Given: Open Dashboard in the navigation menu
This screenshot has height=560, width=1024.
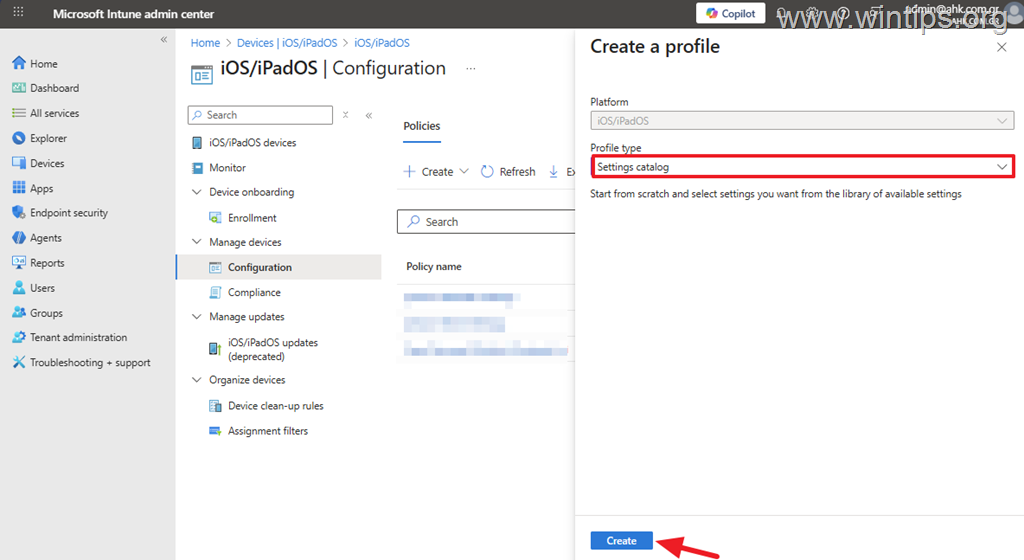Looking at the screenshot, I should click(54, 88).
